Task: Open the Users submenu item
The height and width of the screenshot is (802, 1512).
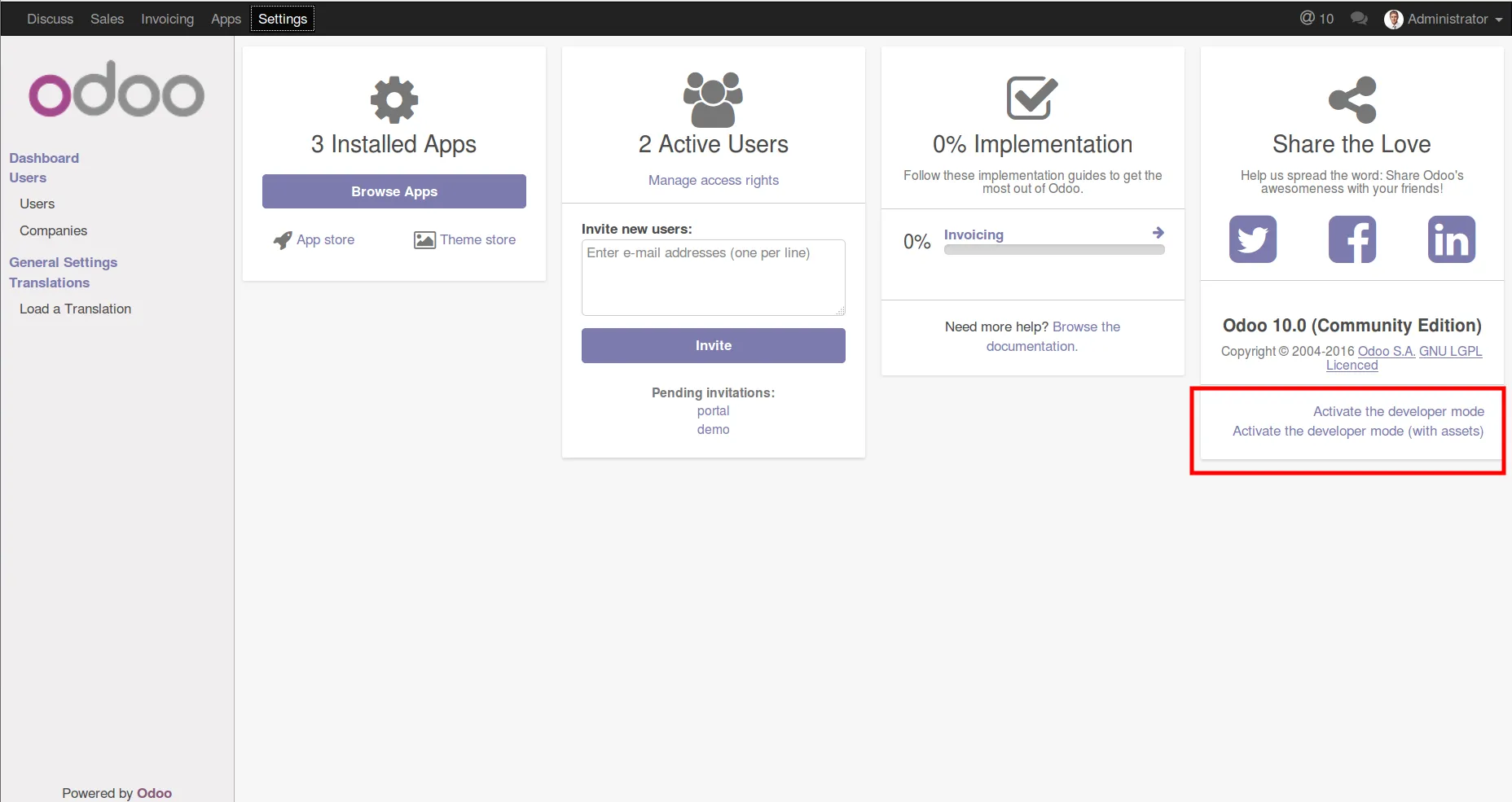Action: click(37, 204)
